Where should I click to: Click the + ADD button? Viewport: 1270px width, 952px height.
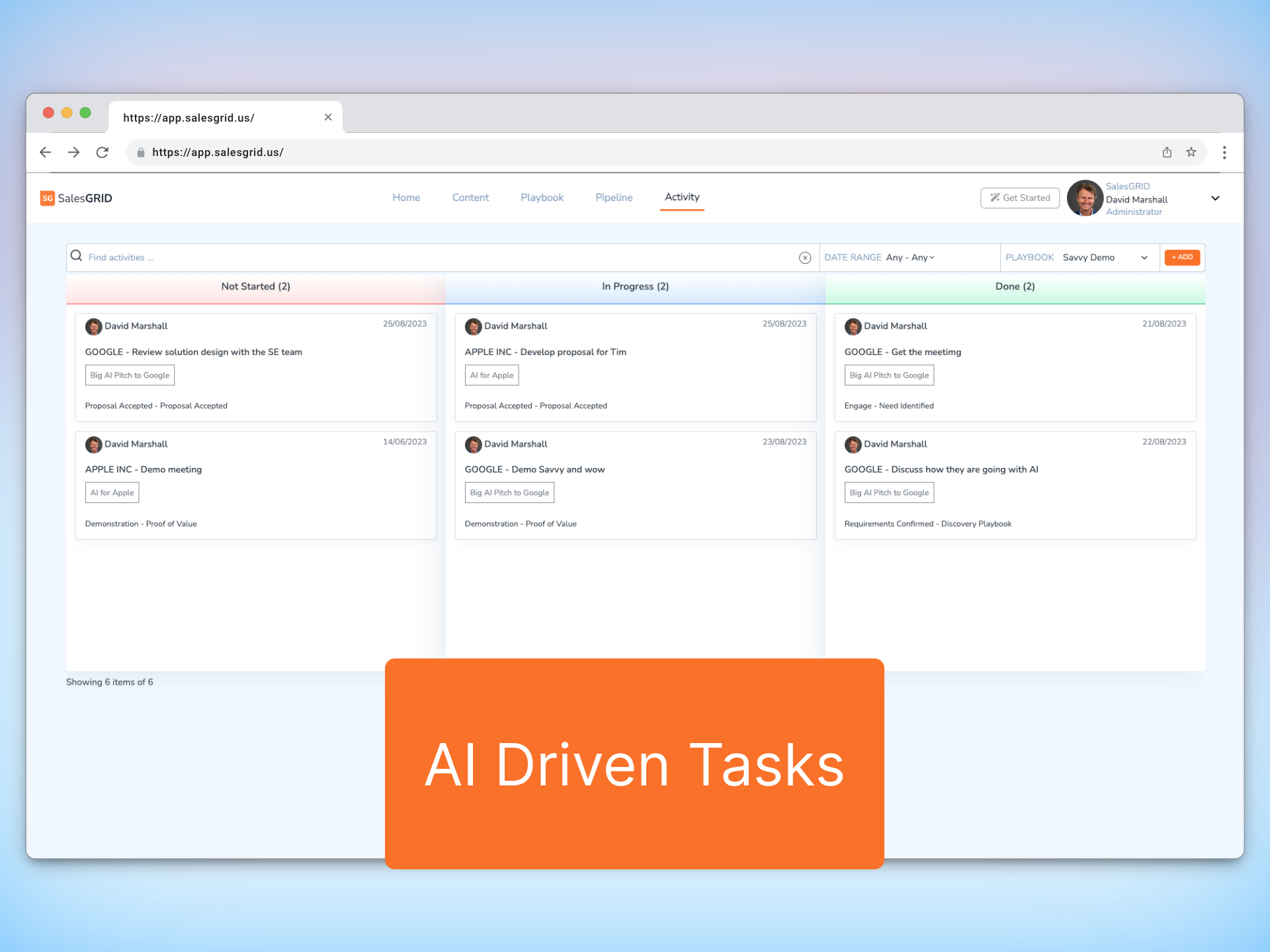[x=1182, y=257]
